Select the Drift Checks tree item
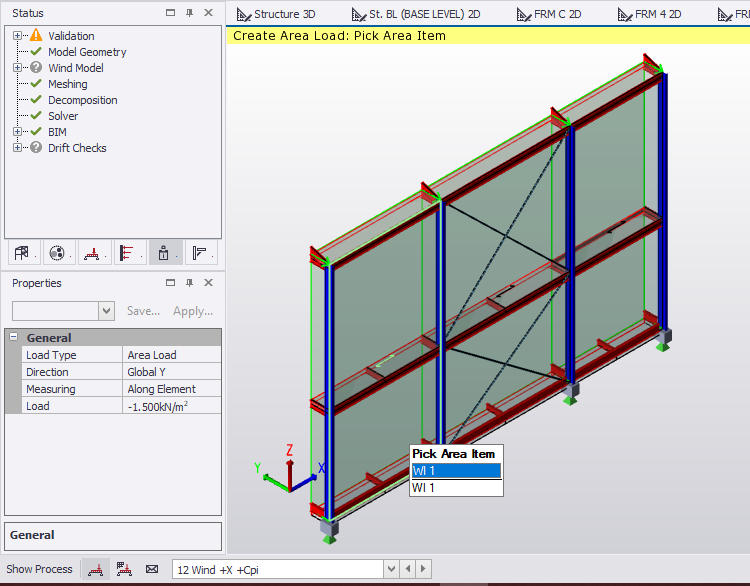Viewport: 750px width, 586px height. pos(77,148)
